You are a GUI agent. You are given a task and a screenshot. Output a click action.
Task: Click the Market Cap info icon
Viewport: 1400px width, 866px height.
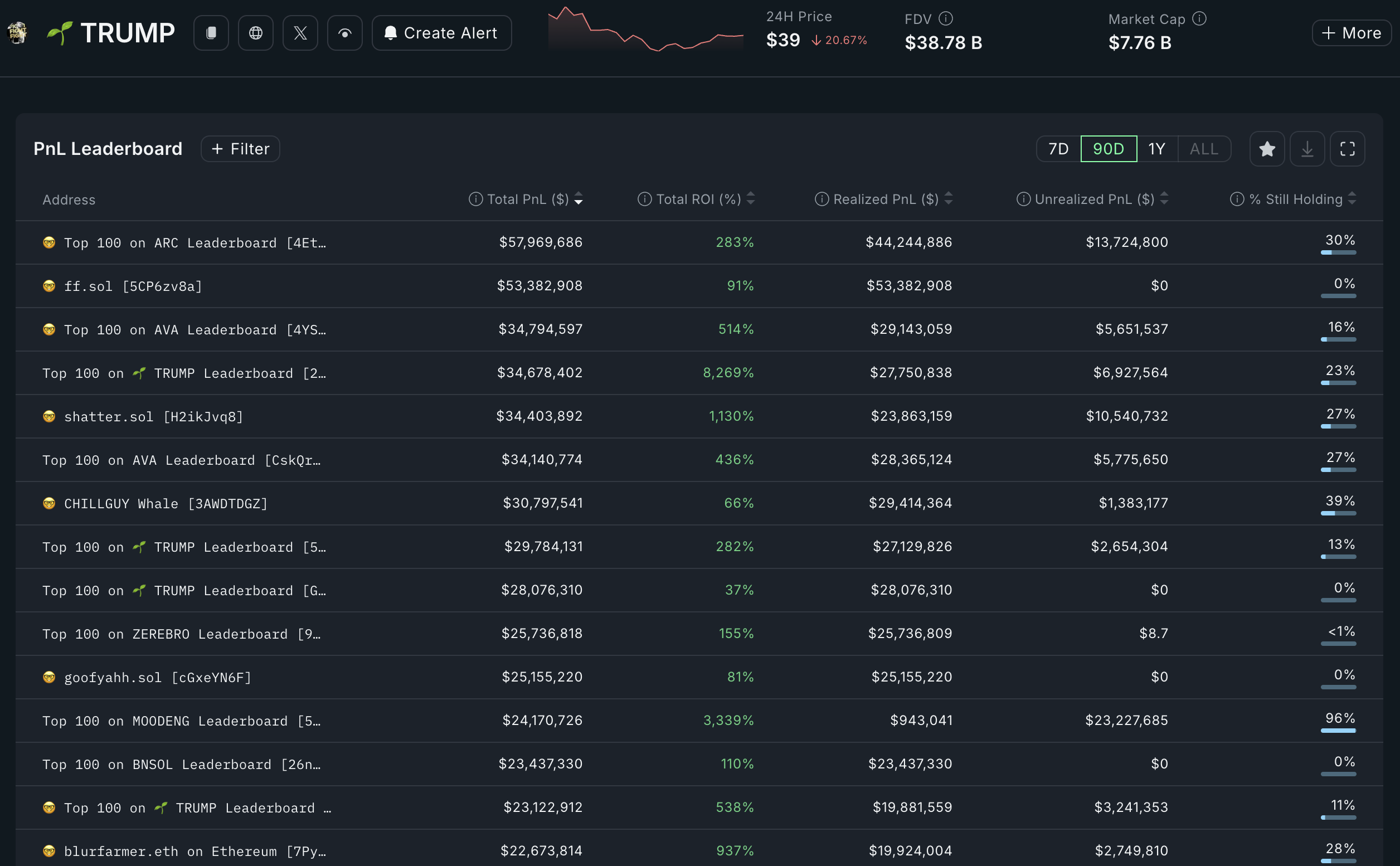1199,19
